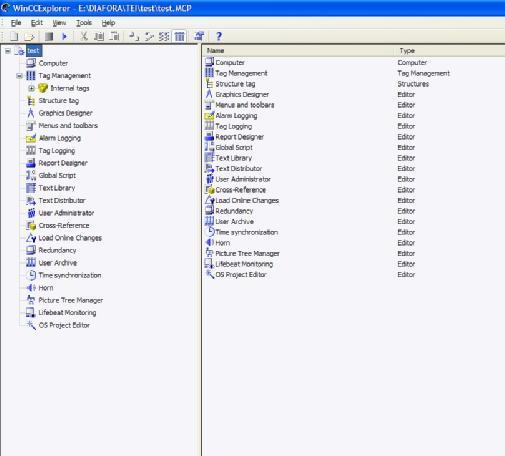
Task: Open the Help menu
Action: point(108,23)
